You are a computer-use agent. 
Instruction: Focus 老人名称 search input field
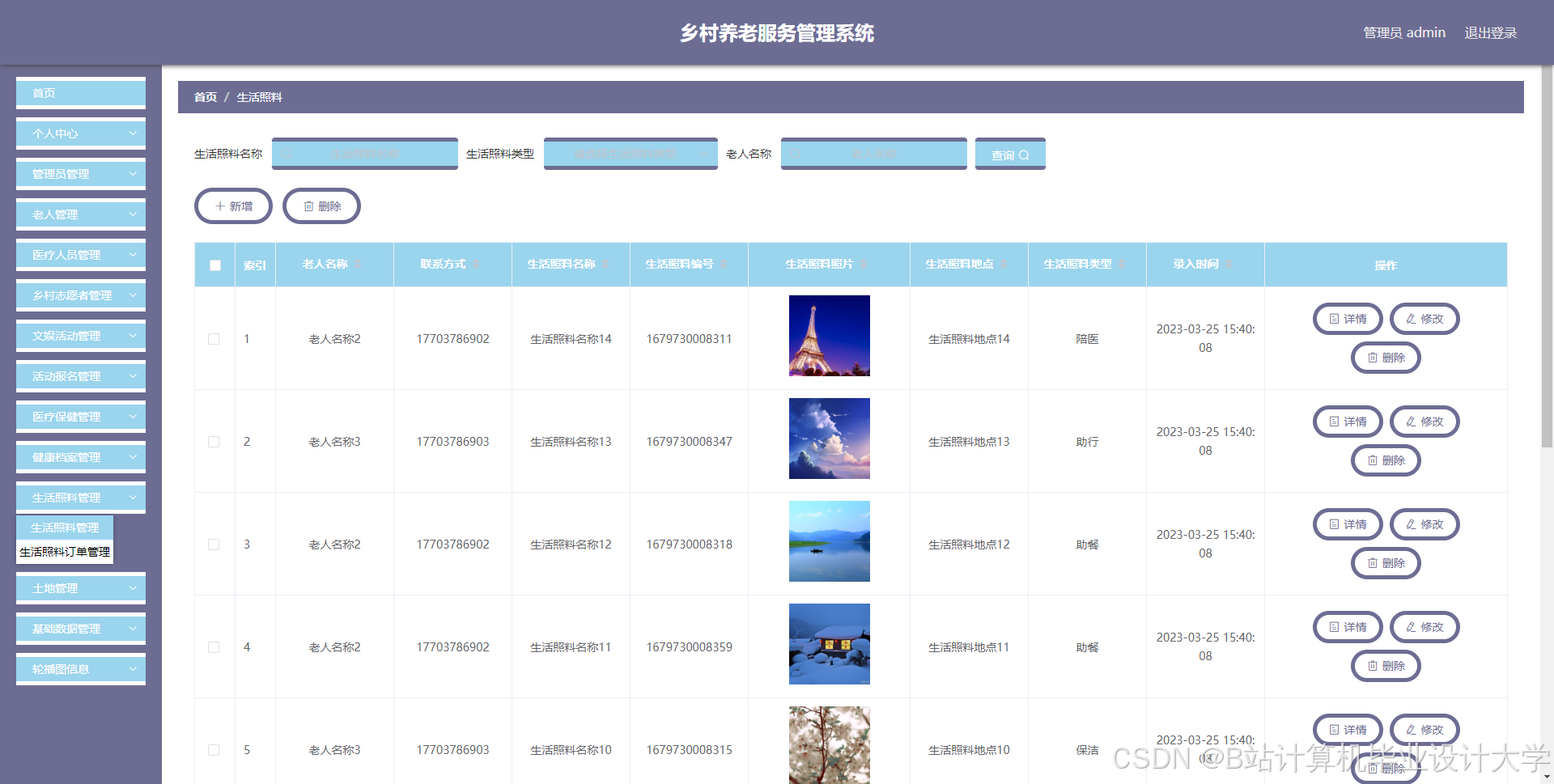point(874,154)
